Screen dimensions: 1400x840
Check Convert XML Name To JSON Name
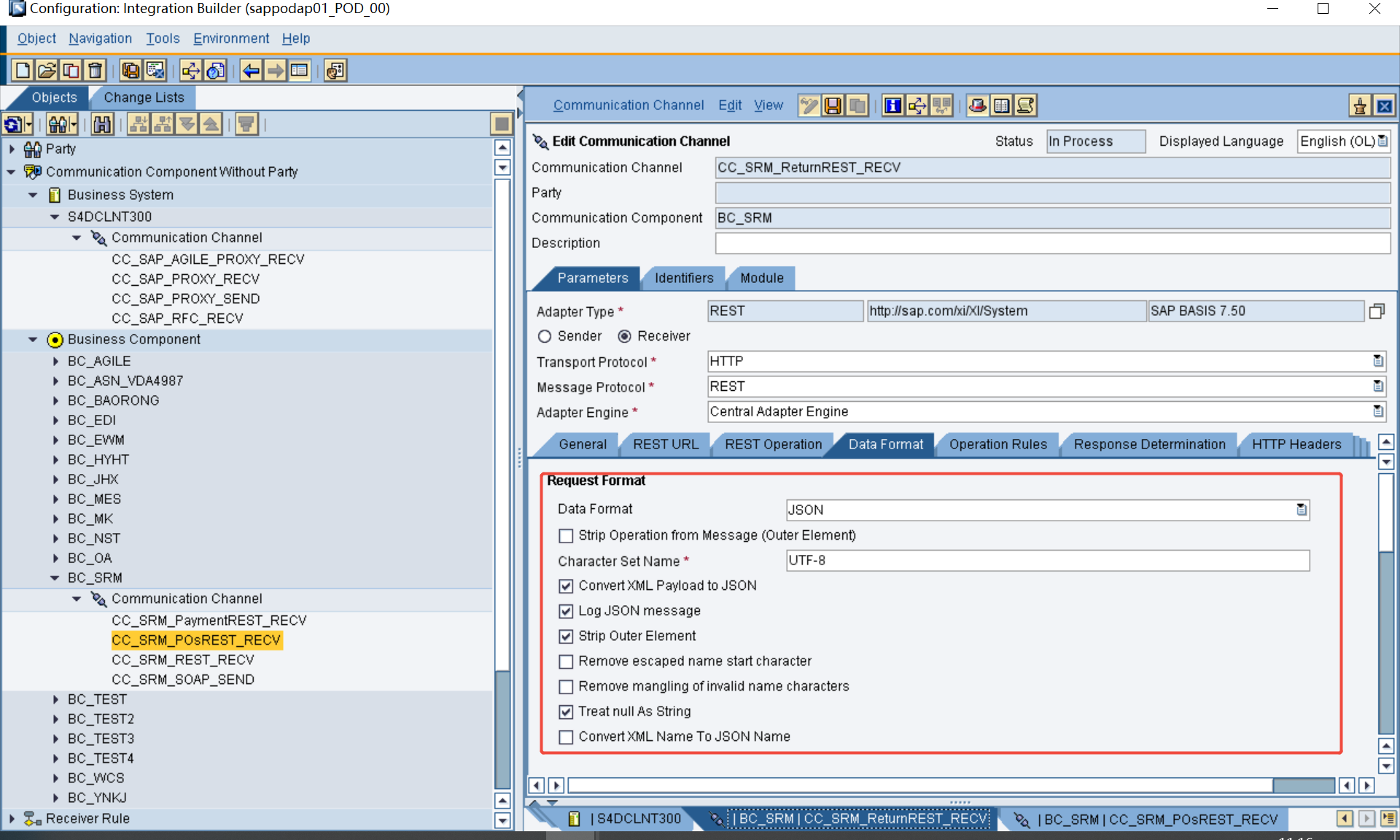click(566, 737)
